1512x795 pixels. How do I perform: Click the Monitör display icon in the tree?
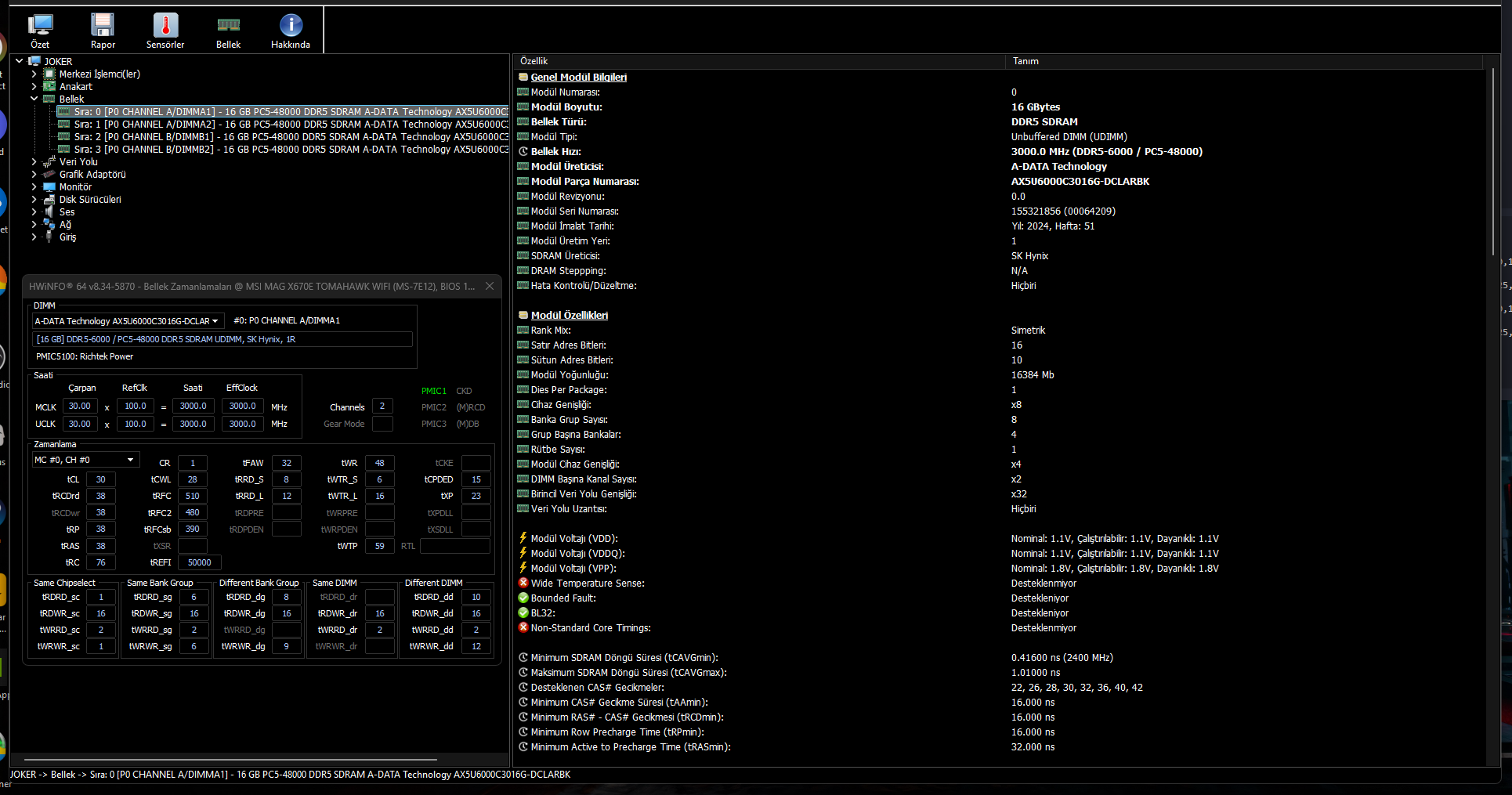[x=49, y=186]
